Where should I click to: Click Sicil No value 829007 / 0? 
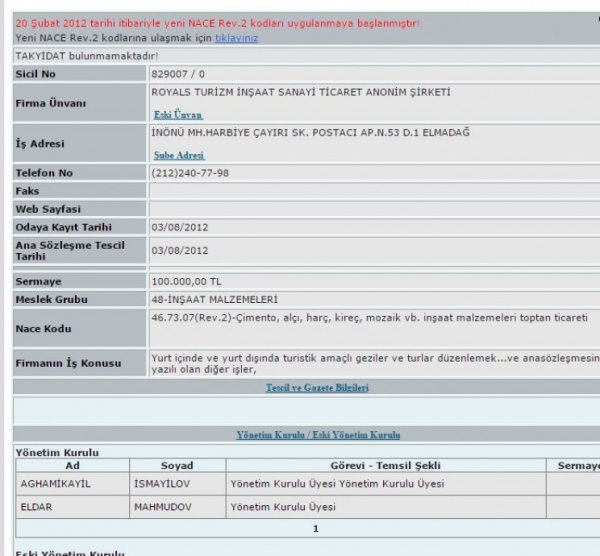click(x=178, y=74)
